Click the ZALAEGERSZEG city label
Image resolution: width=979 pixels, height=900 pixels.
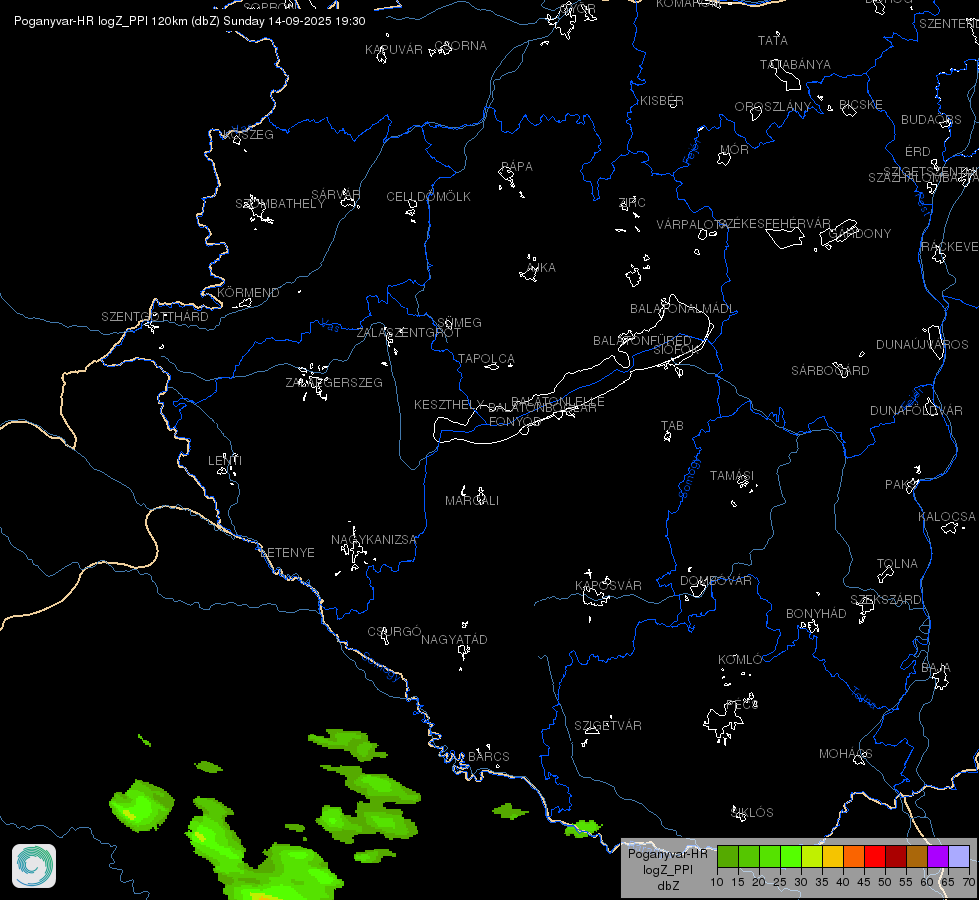pos(334,383)
